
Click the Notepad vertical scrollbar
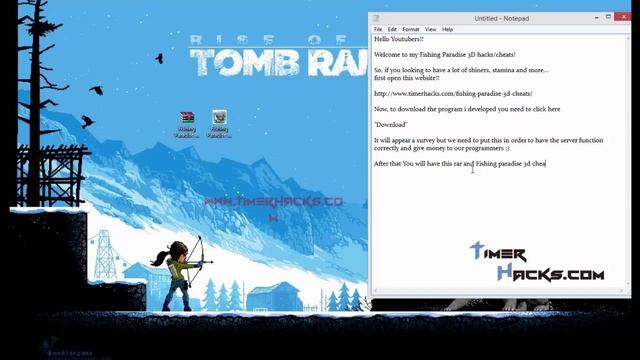tap(628, 161)
